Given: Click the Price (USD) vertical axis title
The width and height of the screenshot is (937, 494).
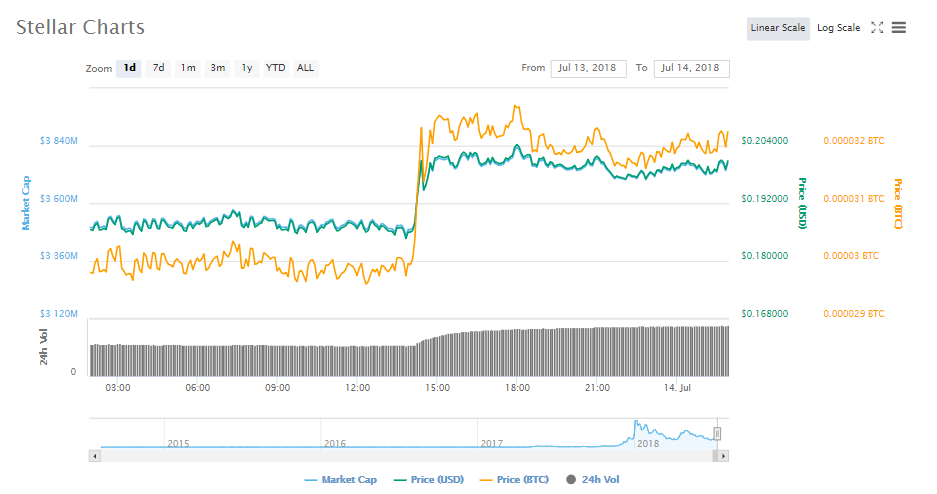Looking at the screenshot, I should click(803, 203).
